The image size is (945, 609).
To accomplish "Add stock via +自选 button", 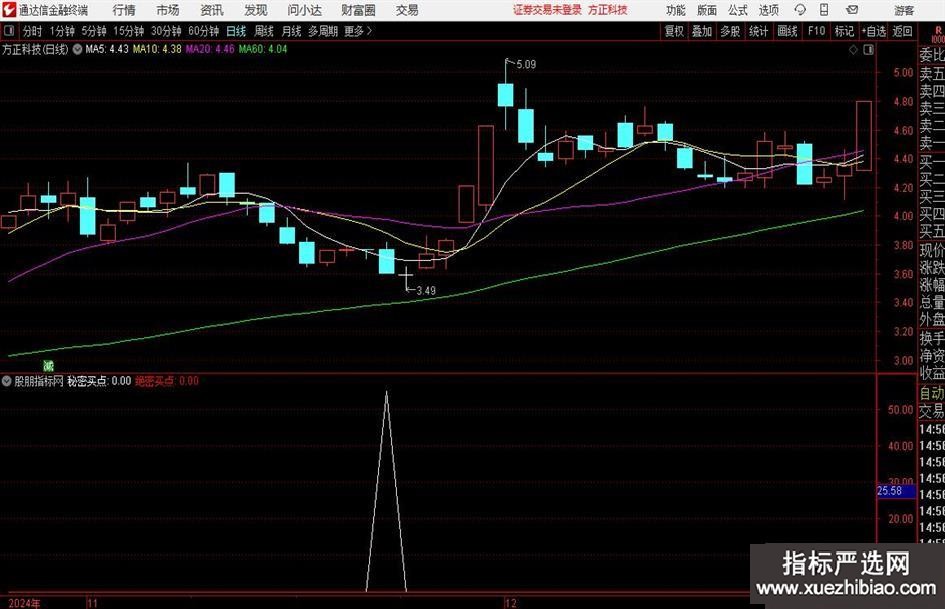I will pyautogui.click(x=874, y=31).
